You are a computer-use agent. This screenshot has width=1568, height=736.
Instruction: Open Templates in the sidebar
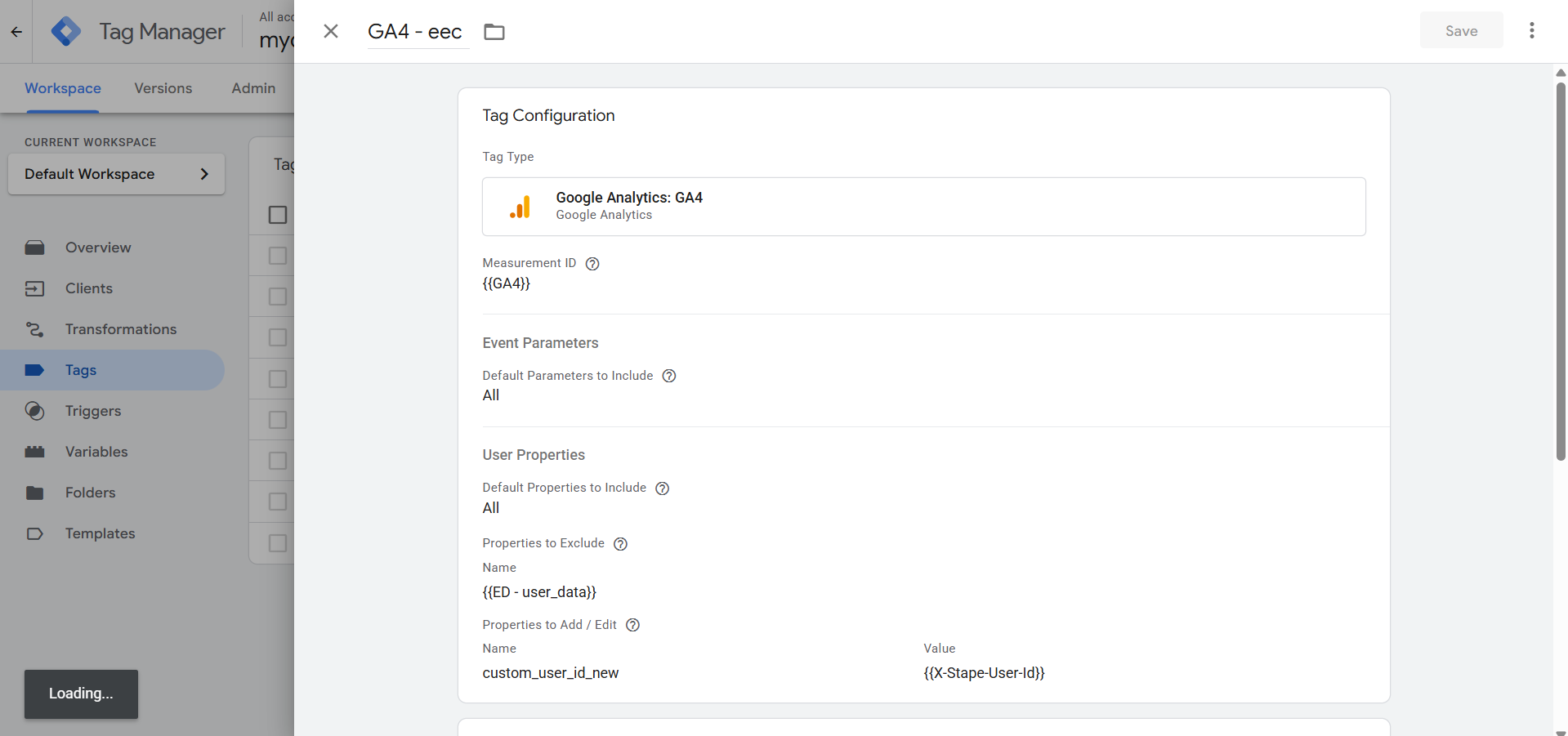[101, 533]
